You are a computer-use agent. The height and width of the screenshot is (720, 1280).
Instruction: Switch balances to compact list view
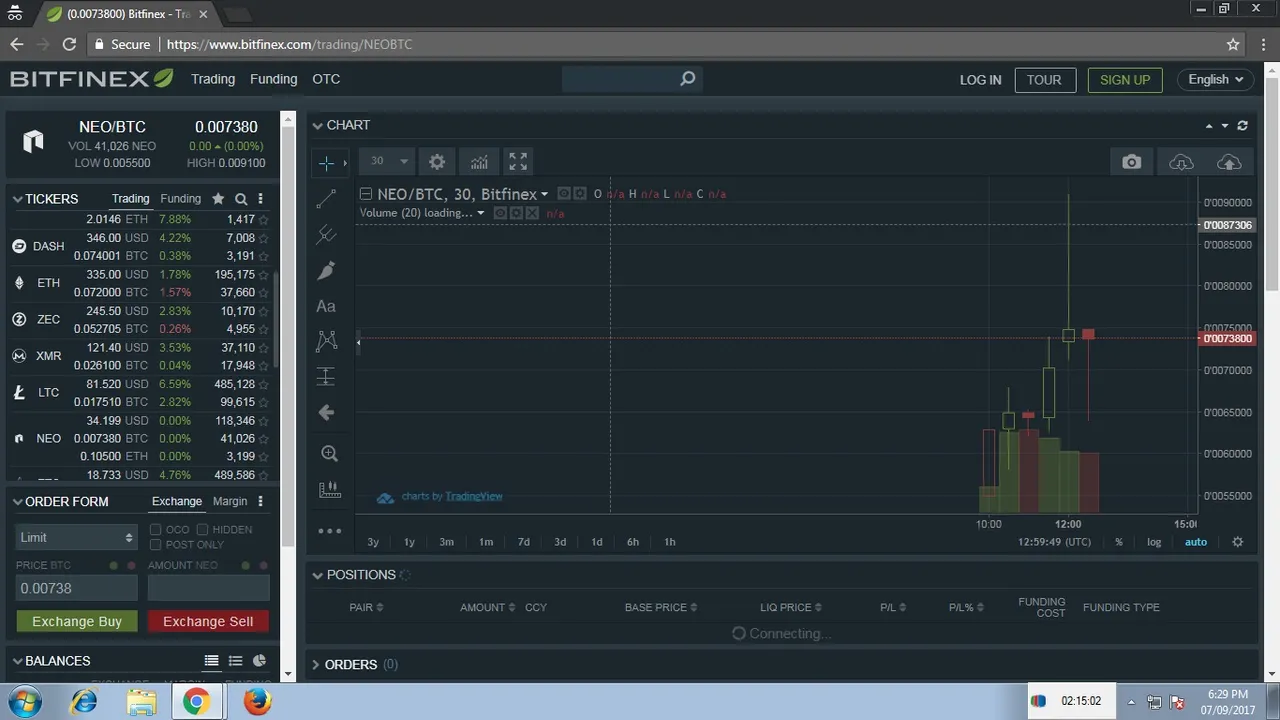pyautogui.click(x=236, y=661)
